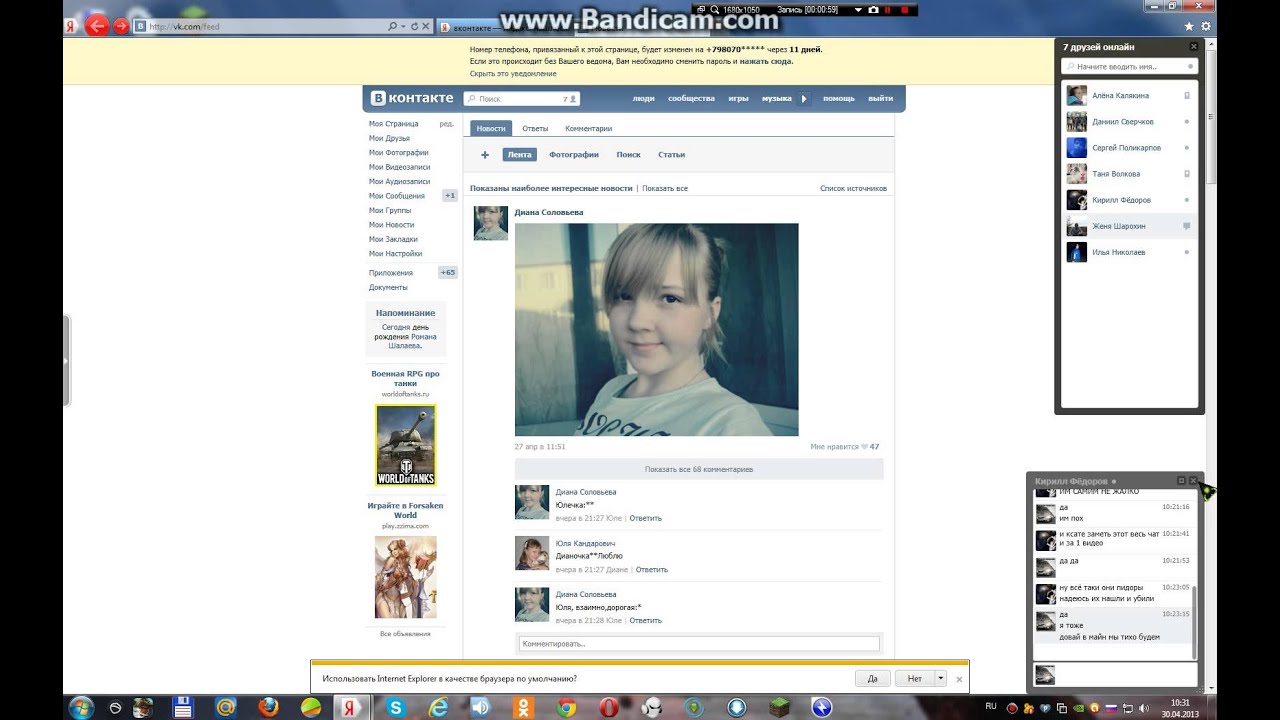Open Мои Друзья in the sidebar

click(x=389, y=138)
